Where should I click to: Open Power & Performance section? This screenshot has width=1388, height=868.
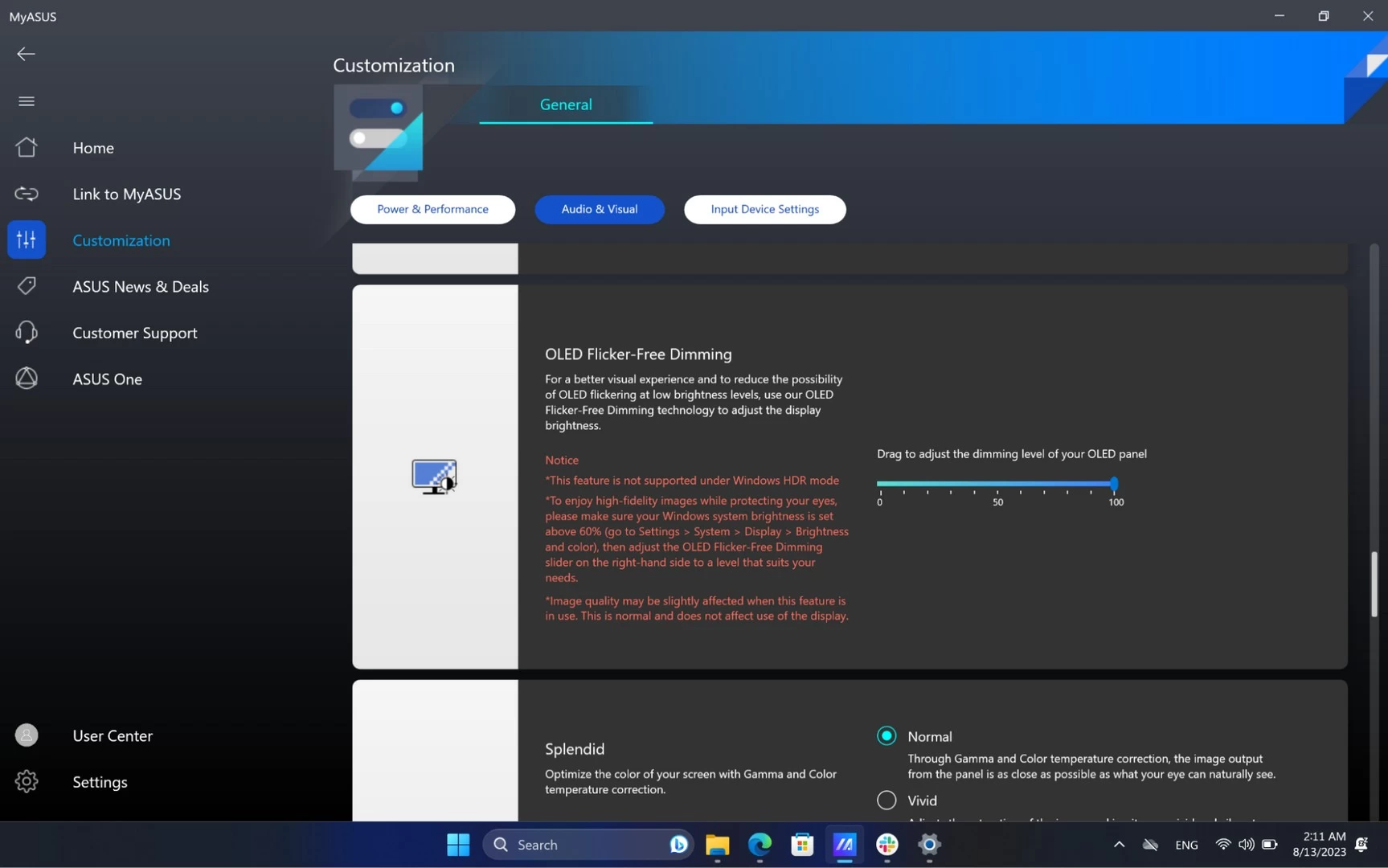(432, 209)
